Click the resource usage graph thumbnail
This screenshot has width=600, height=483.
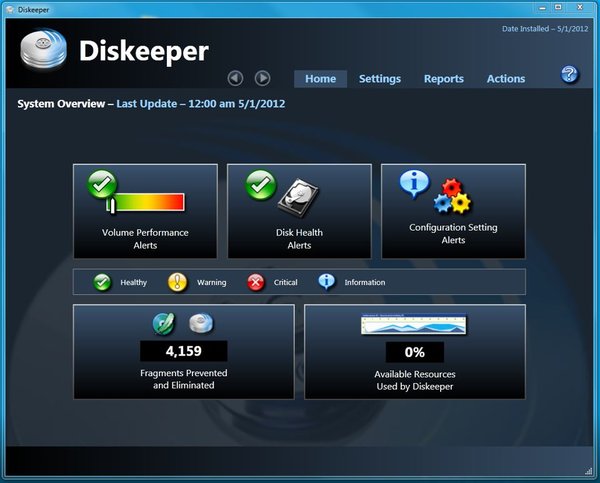pyautogui.click(x=414, y=324)
